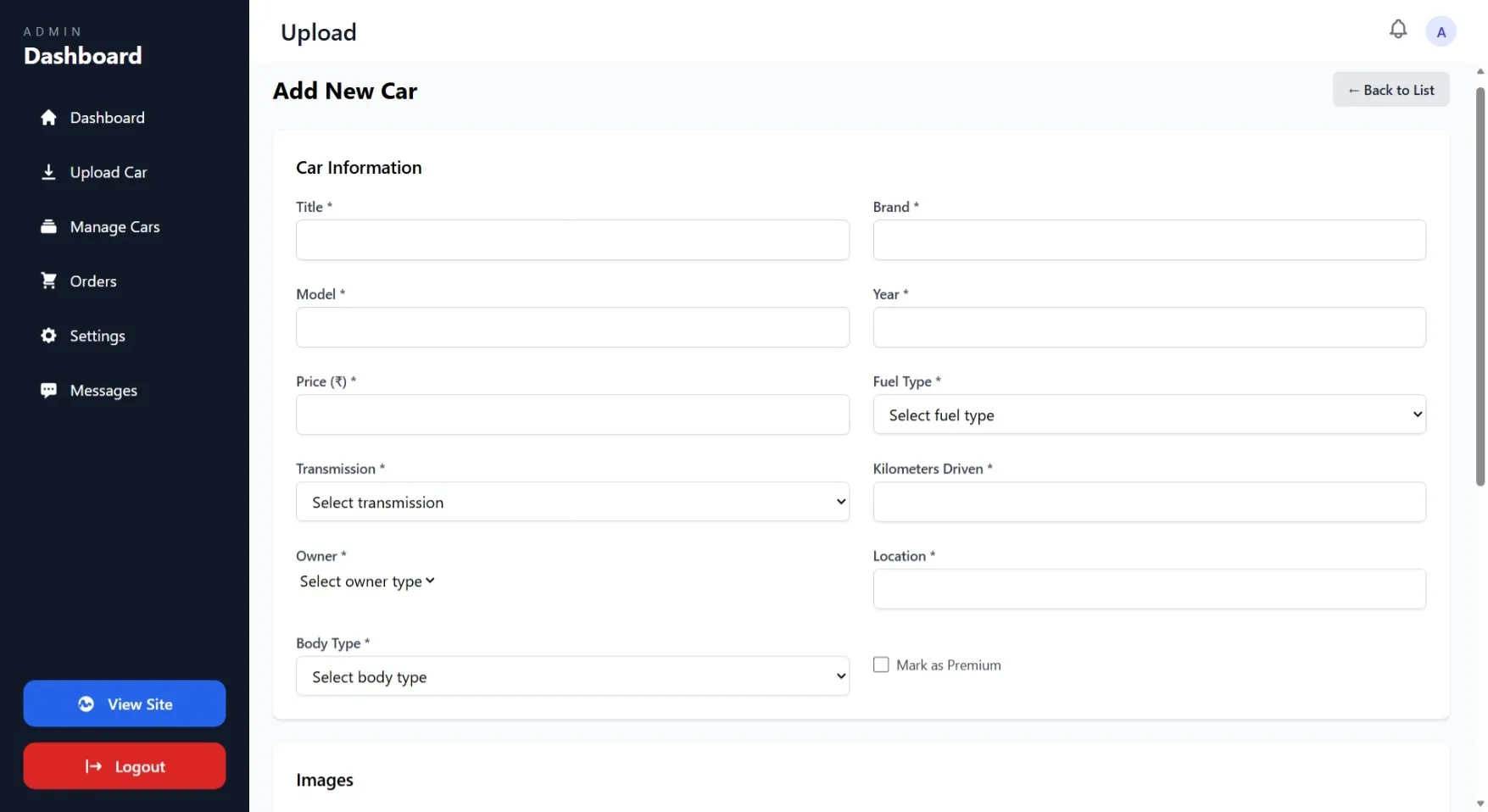
Task: Select the car icon next to Manage Cars
Action: pyautogui.click(x=49, y=226)
